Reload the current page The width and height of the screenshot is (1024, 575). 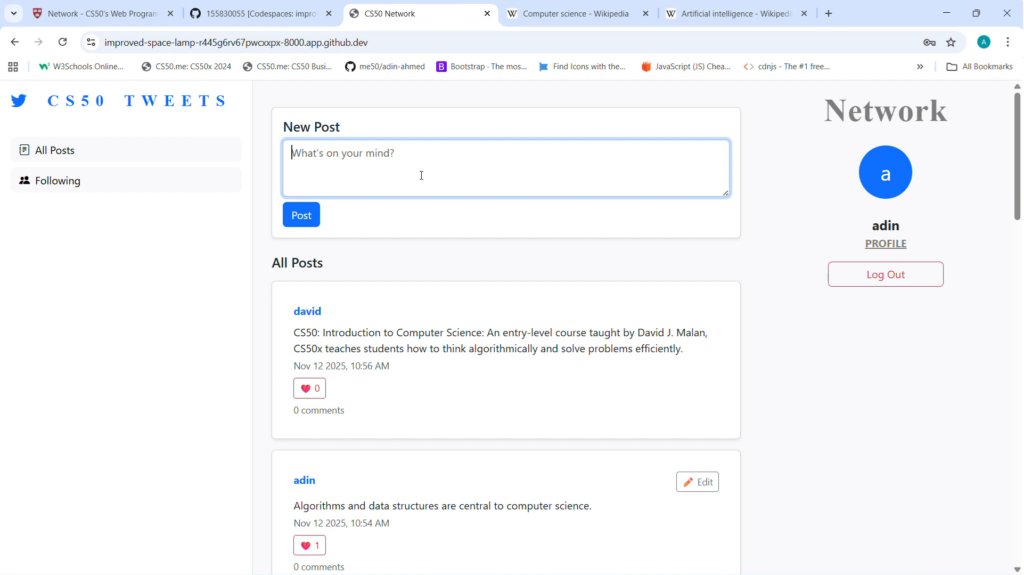[63, 42]
